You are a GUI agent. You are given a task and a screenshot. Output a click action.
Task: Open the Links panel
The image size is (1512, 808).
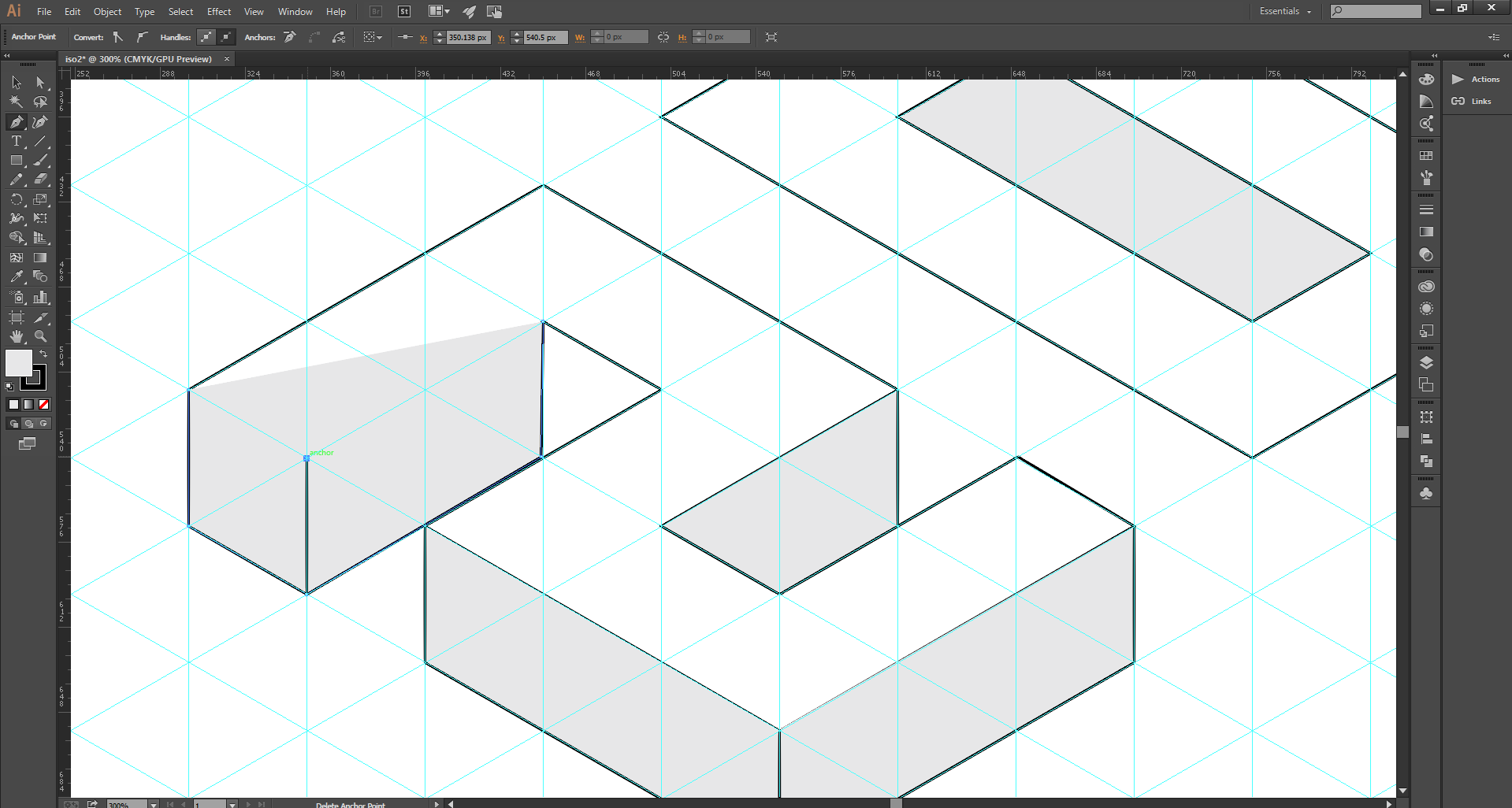pos(1472,102)
